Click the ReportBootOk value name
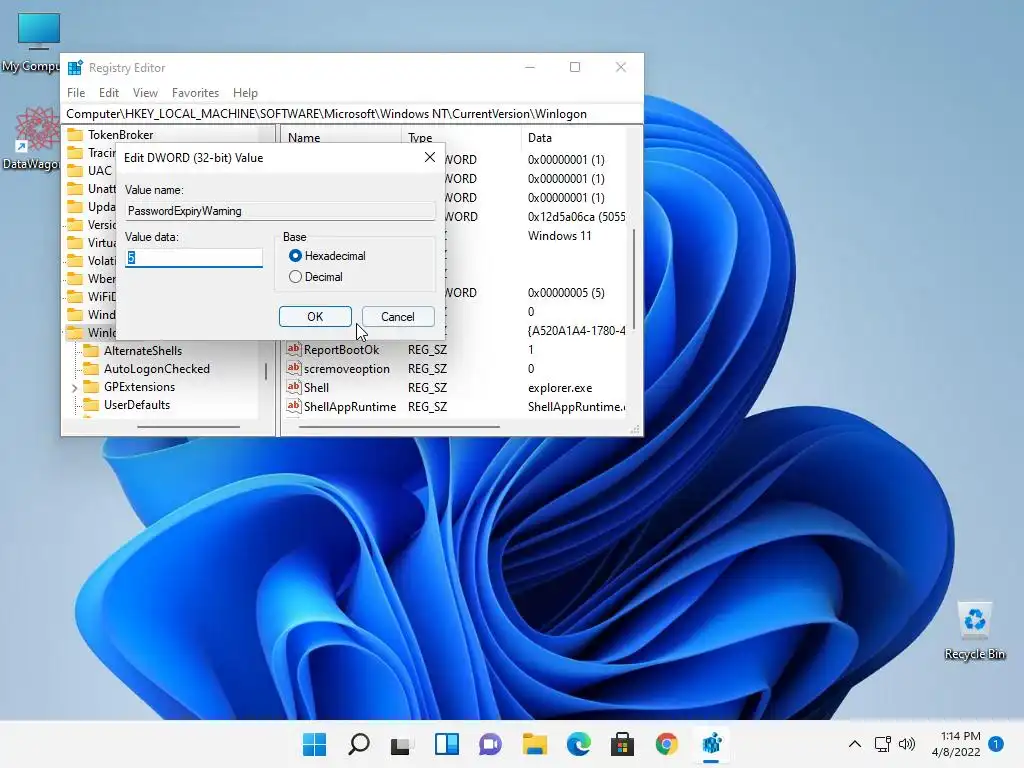Image resolution: width=1024 pixels, height=768 pixels. (341, 350)
